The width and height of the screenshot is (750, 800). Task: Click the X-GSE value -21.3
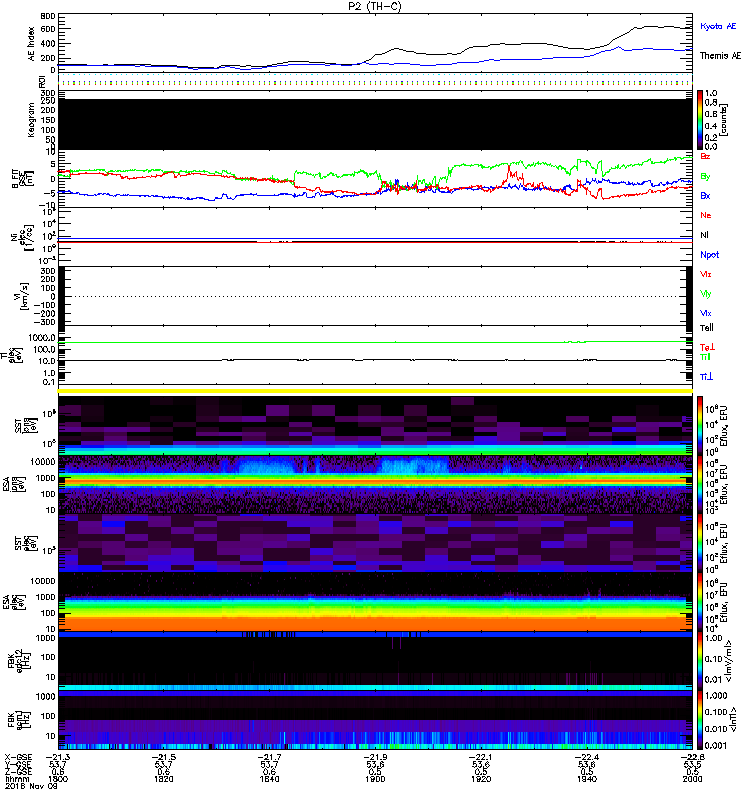(x=58, y=757)
